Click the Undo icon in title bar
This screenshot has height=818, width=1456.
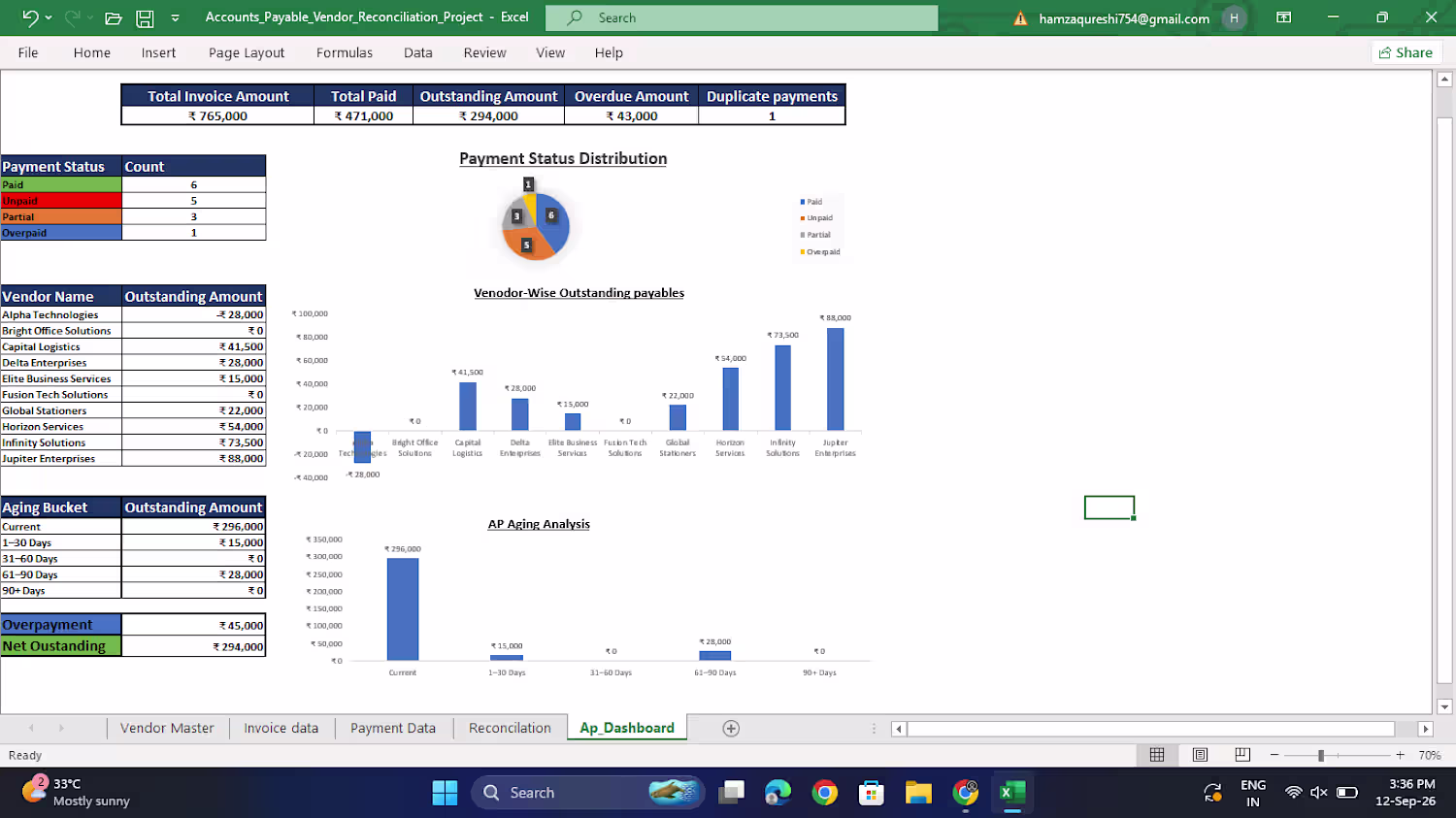pos(30,17)
